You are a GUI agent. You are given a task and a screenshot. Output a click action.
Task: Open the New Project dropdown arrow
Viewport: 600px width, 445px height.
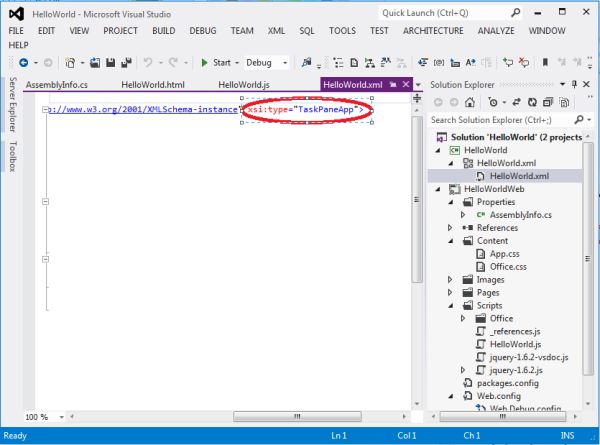82,63
